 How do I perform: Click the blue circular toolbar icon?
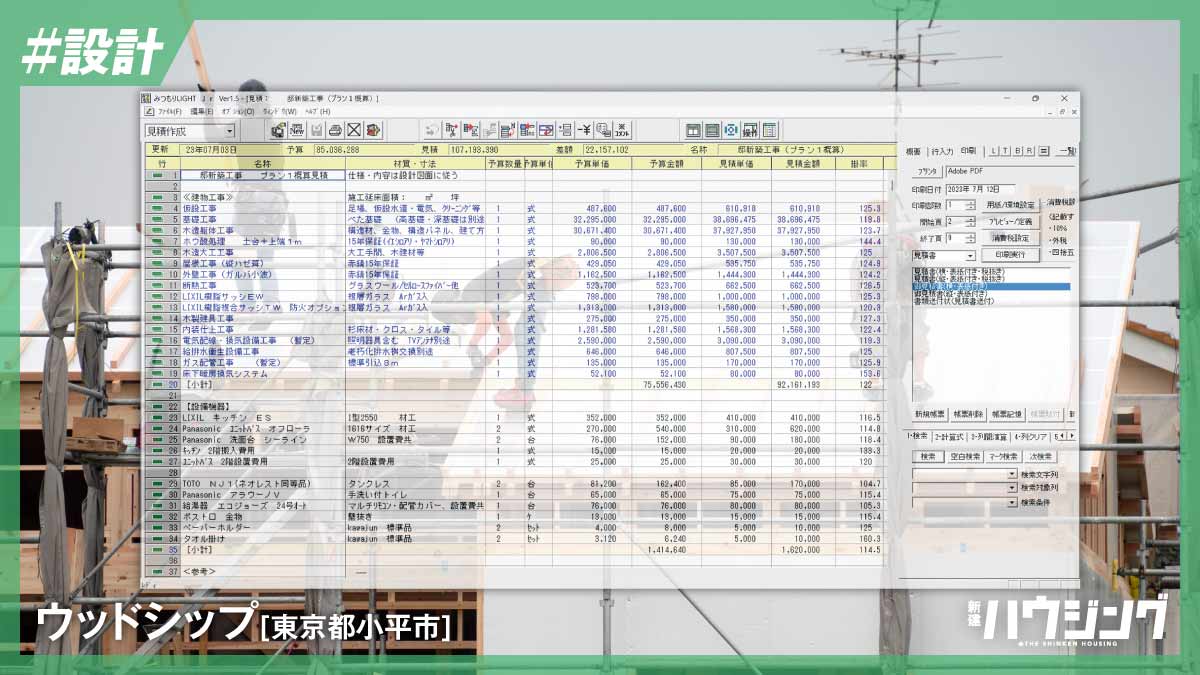(731, 130)
